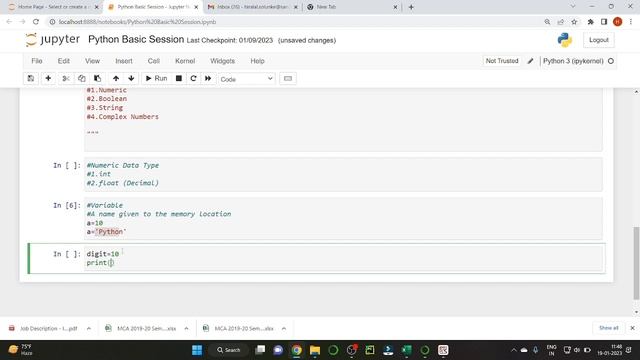
Task: Restart kernel and run all with the fast-forward icon
Action: (208, 78)
